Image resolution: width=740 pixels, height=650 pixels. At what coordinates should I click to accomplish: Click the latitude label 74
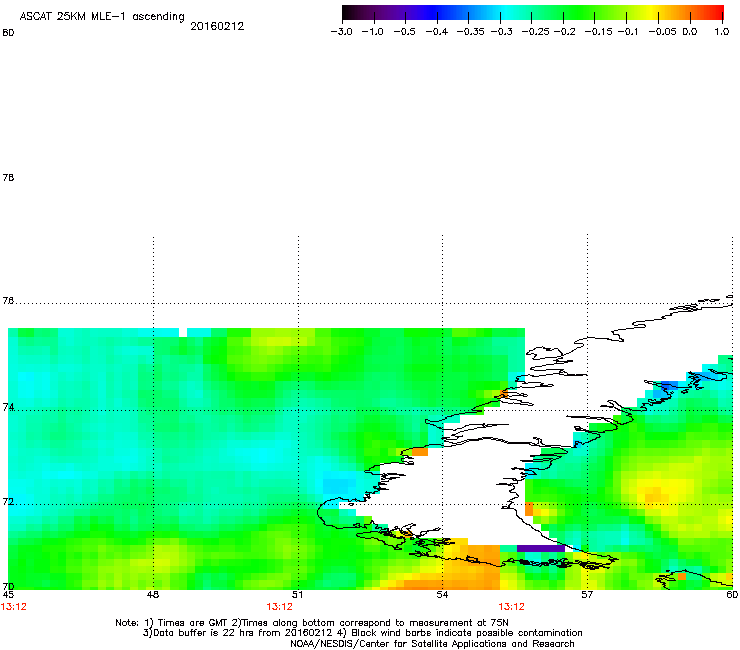point(8,407)
